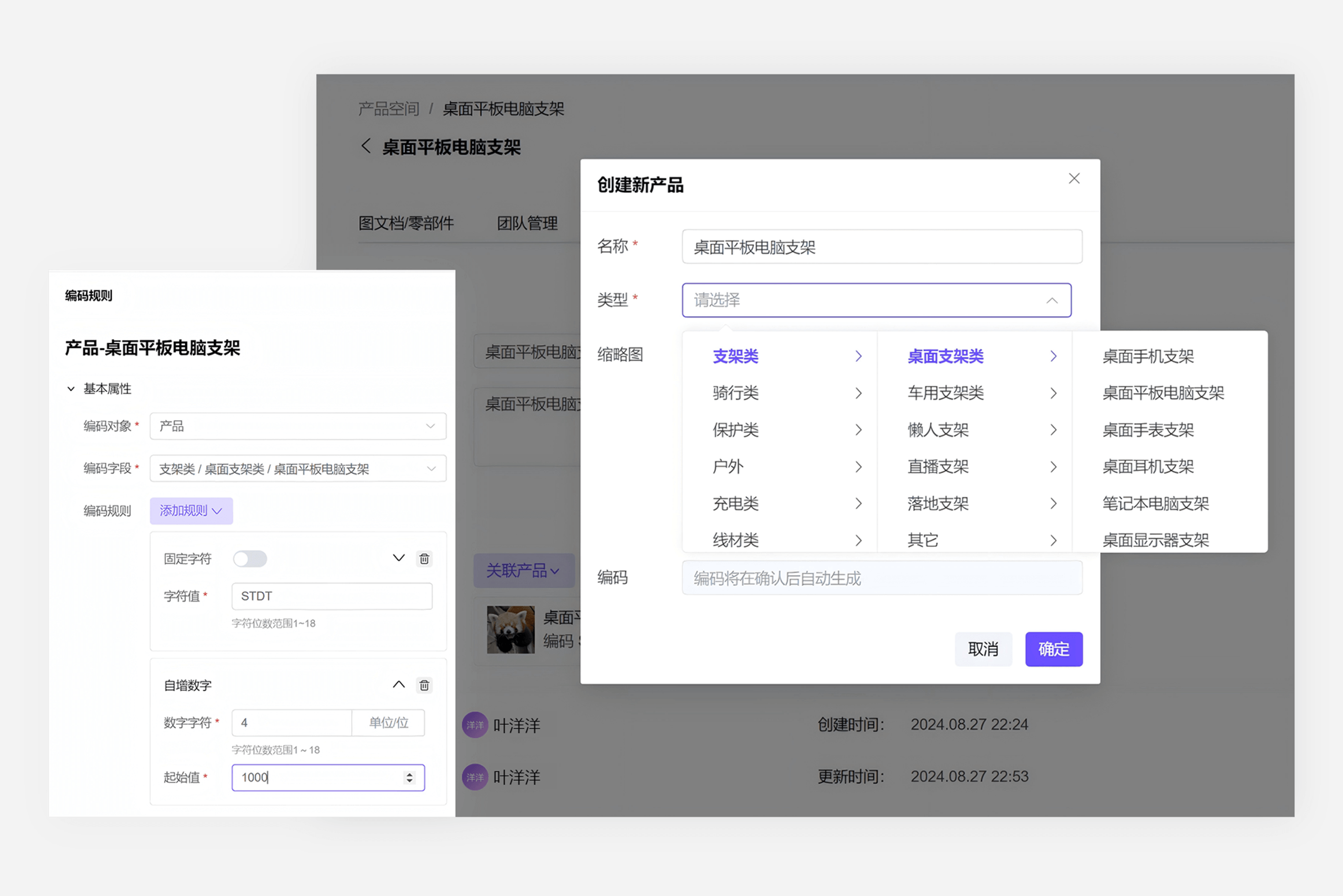Click 叶洋洋 avatar in the 创建时间 row
This screenshot has width=1343, height=896.
click(474, 725)
